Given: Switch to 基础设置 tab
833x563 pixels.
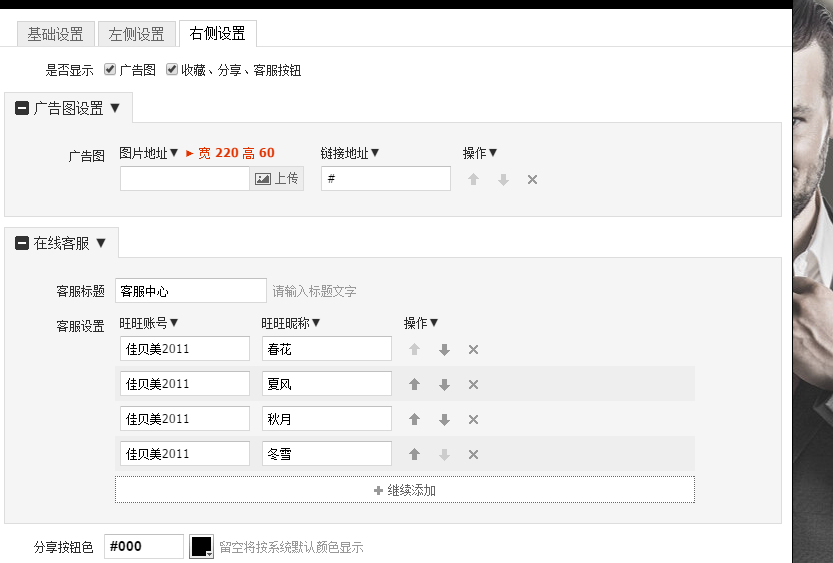Looking at the screenshot, I should (55, 34).
